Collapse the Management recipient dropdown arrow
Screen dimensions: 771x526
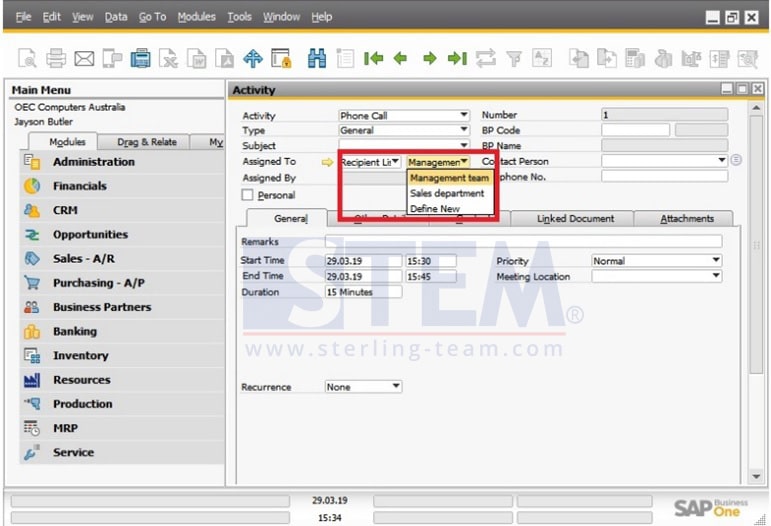[464, 161]
